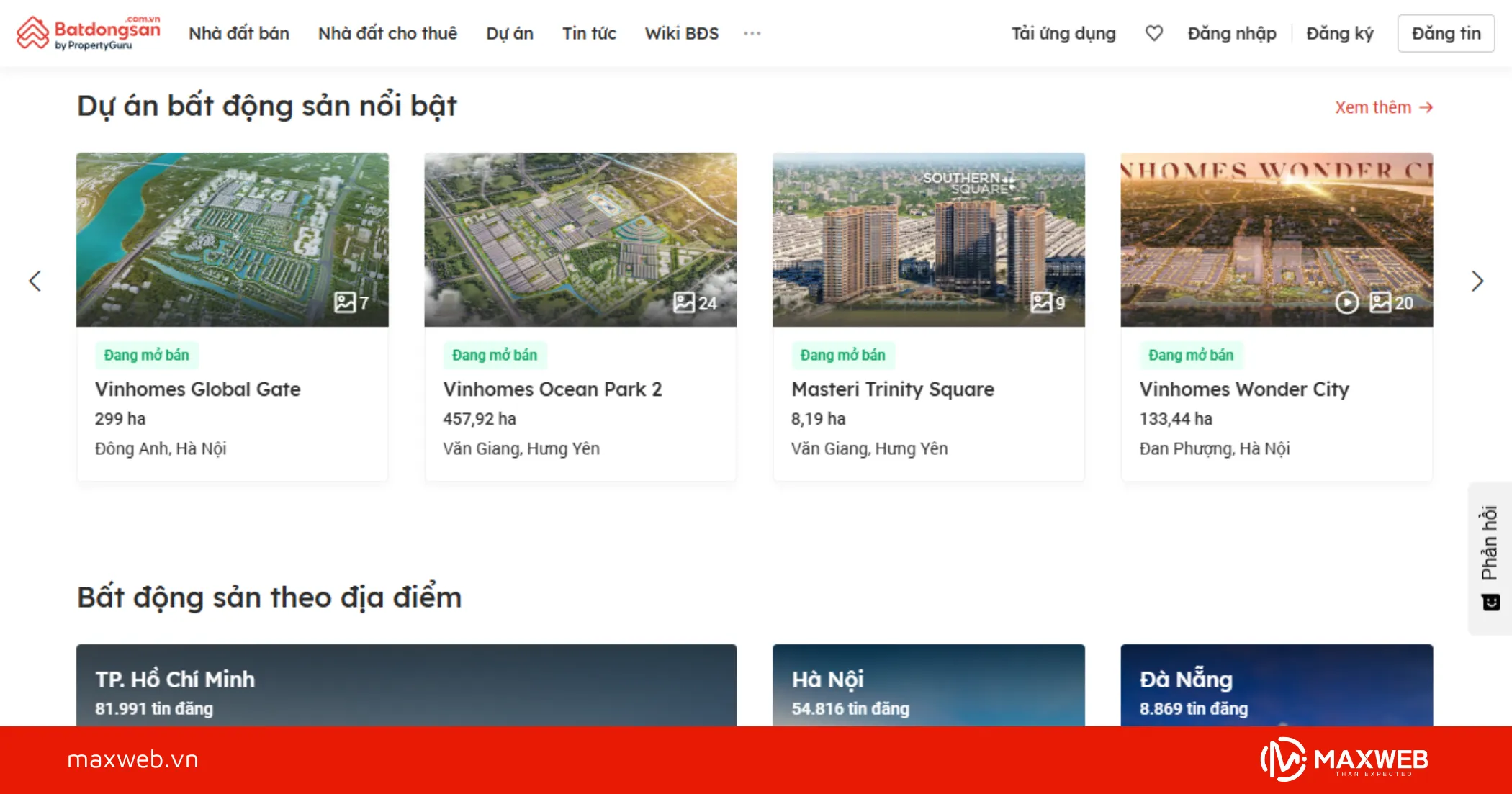
Task: Click Tải ứng dụng to download the app
Action: (x=1063, y=33)
